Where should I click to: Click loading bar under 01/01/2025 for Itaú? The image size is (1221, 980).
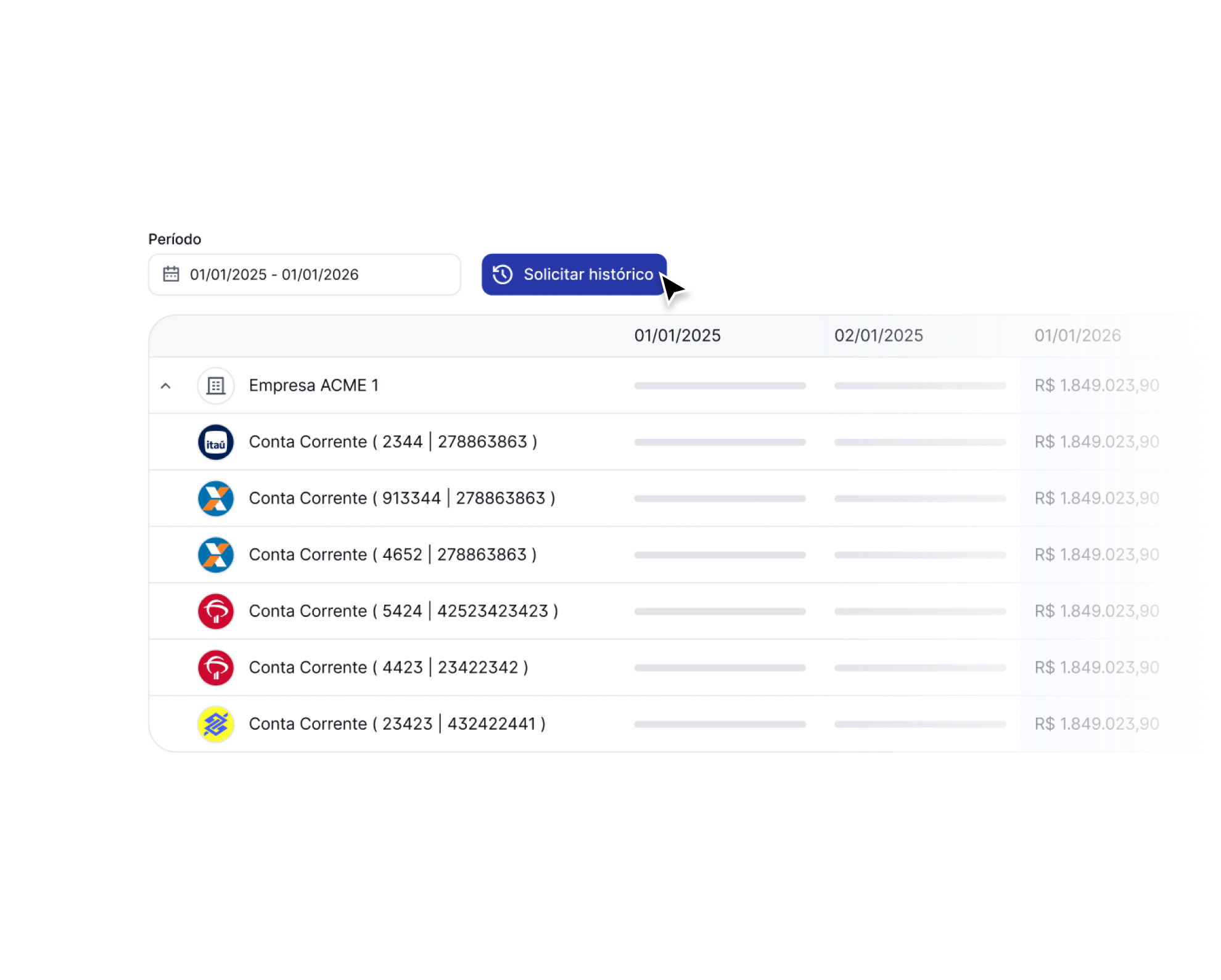click(720, 443)
